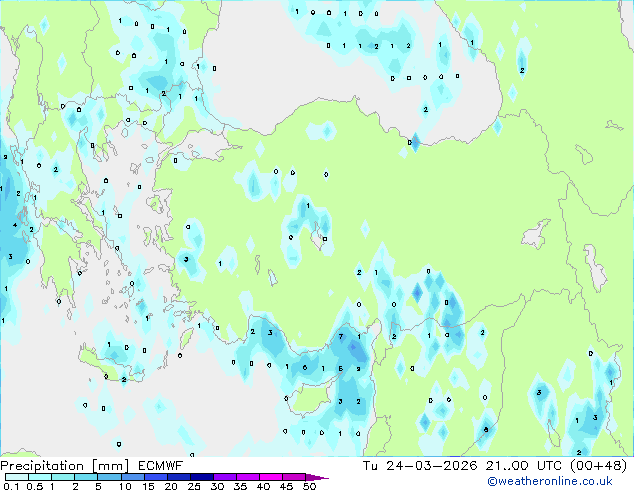Click the legend value '50' label
This screenshot has height=490, width=634.
[x=309, y=486]
